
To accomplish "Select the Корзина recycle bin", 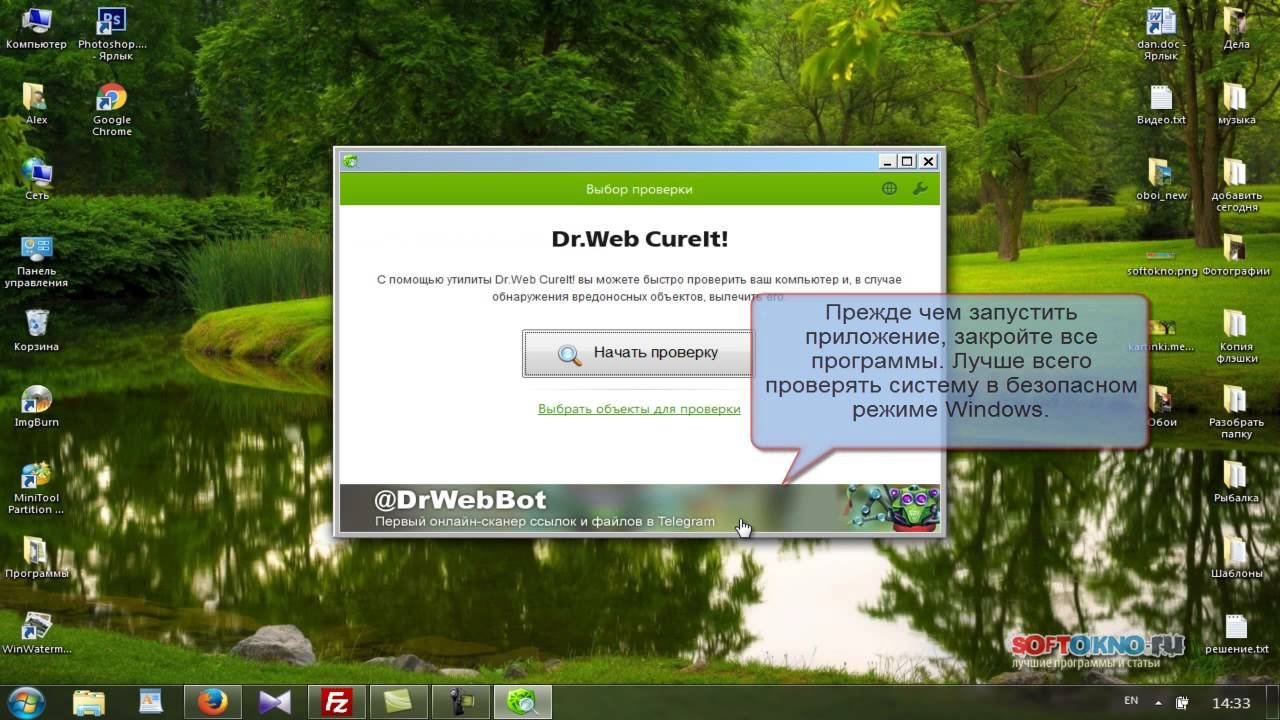I will tap(36, 330).
